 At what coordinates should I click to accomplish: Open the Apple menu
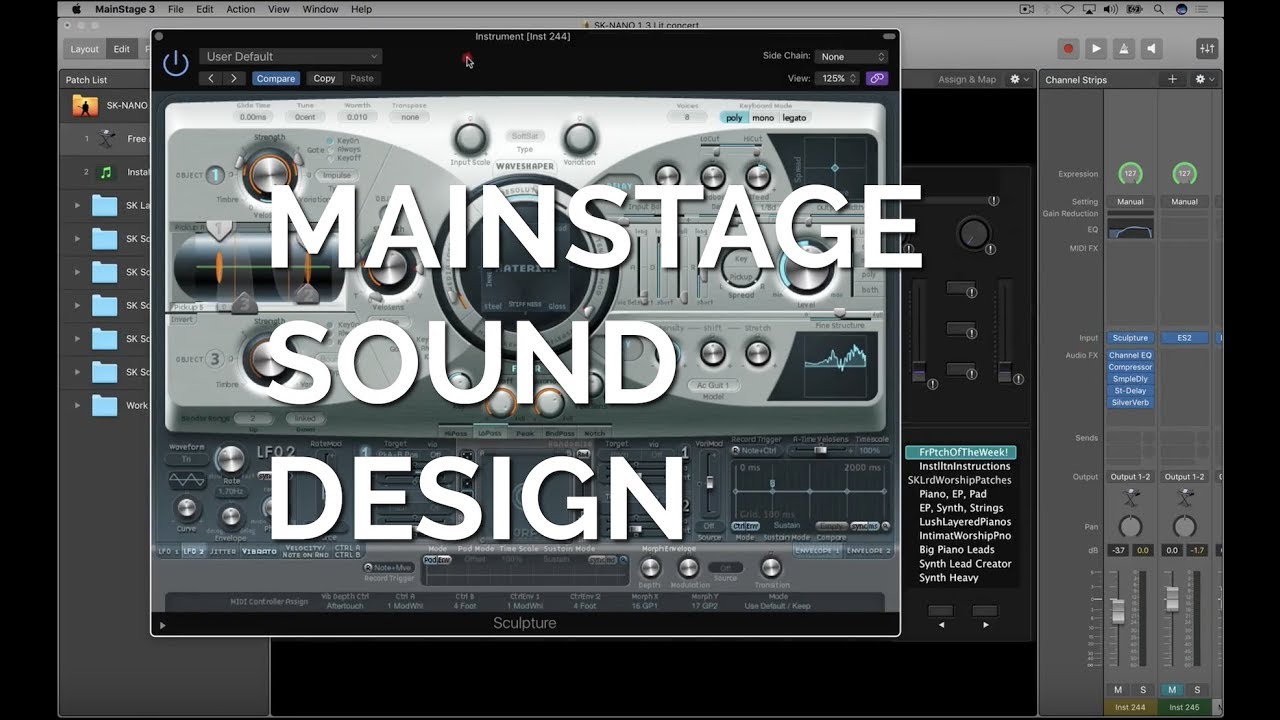click(76, 9)
